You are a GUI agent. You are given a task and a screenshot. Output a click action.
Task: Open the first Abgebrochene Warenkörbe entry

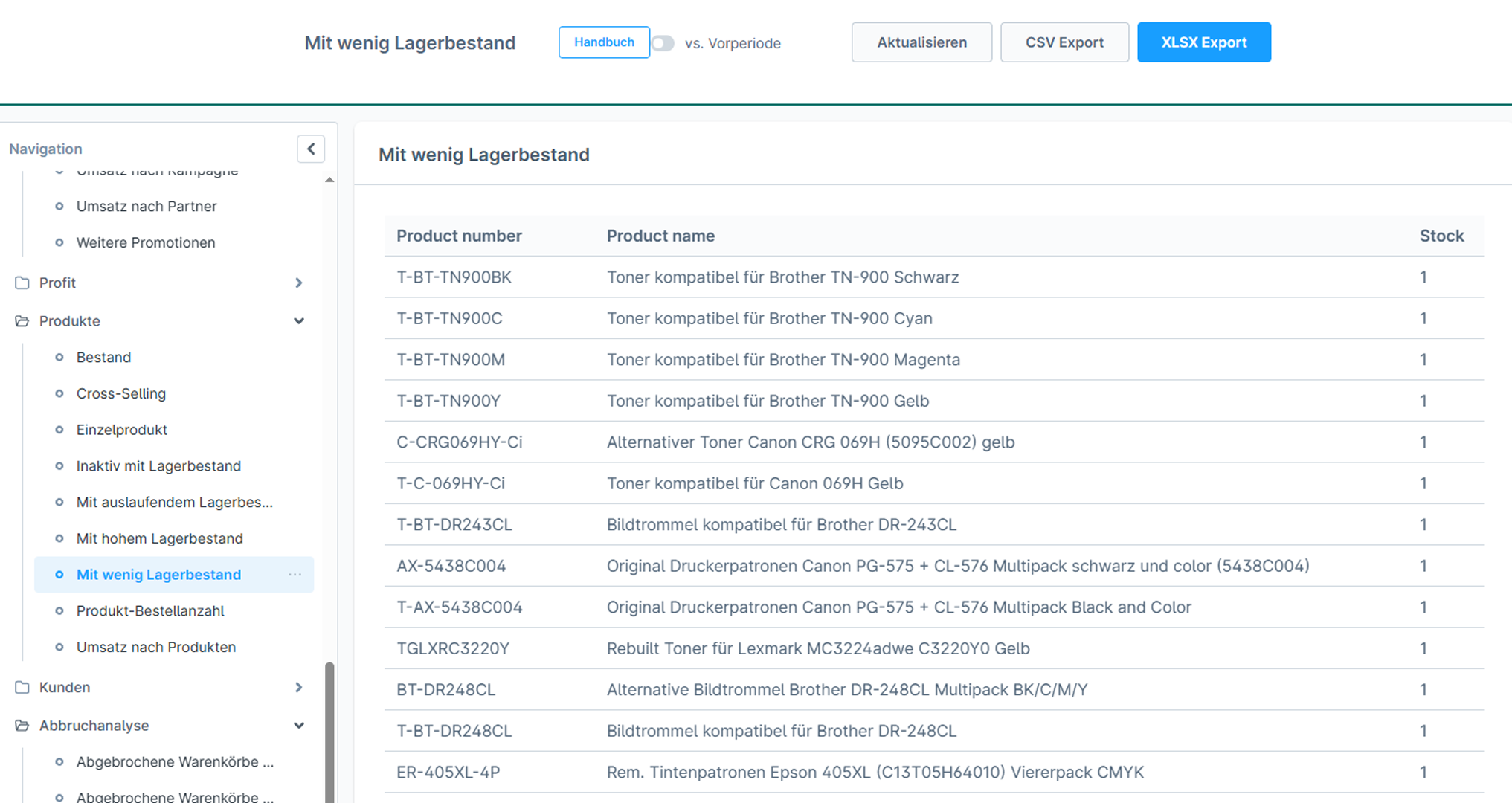coord(176,762)
